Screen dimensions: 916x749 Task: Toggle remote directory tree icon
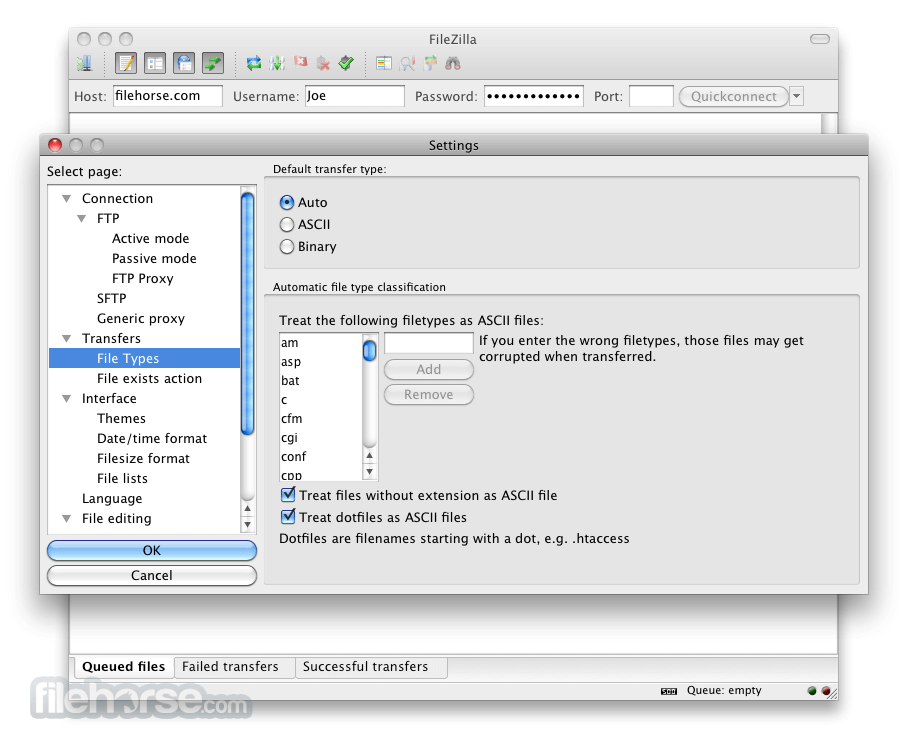[x=184, y=63]
